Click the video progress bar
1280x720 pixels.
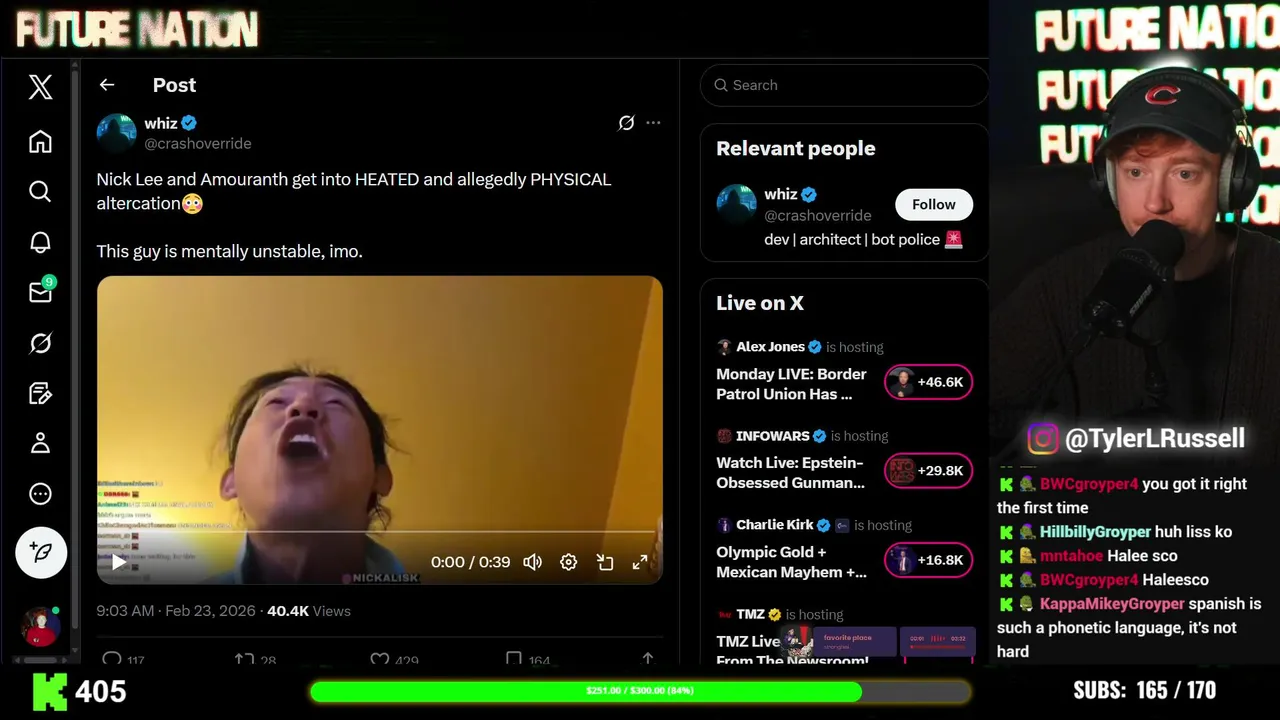[x=380, y=532]
